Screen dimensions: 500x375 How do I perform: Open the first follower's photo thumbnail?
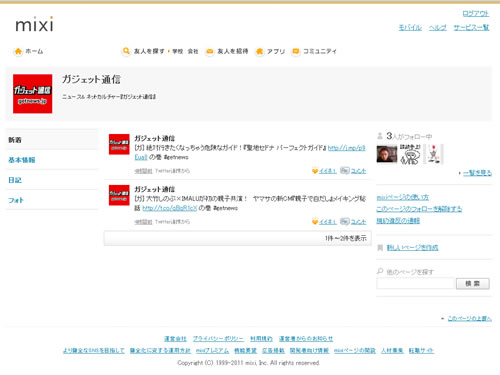click(387, 154)
